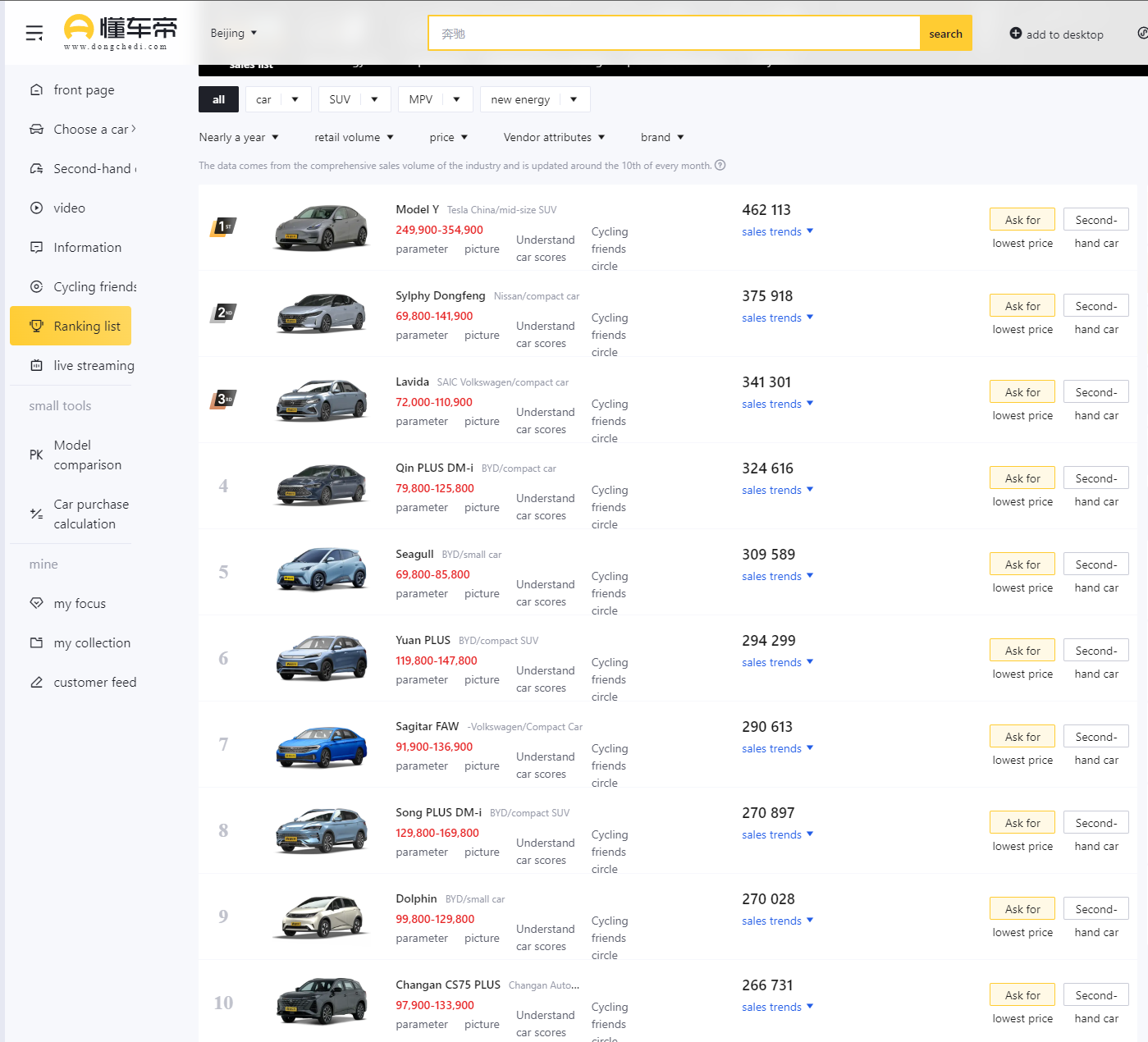This screenshot has width=1148, height=1042.
Task: Open the retail volume filter
Action: (354, 137)
